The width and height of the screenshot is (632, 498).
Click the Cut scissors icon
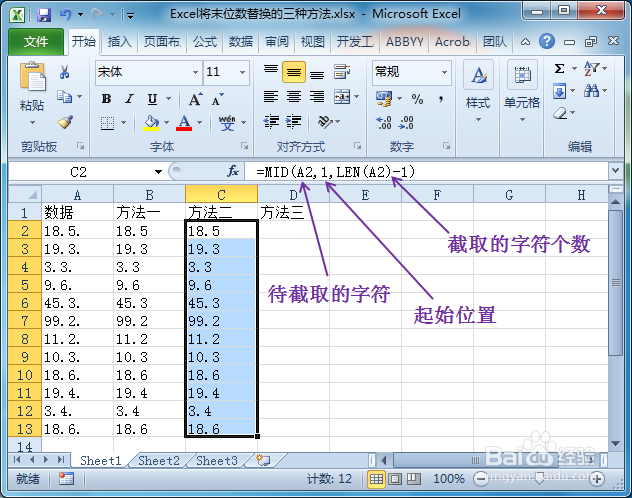click(x=64, y=72)
